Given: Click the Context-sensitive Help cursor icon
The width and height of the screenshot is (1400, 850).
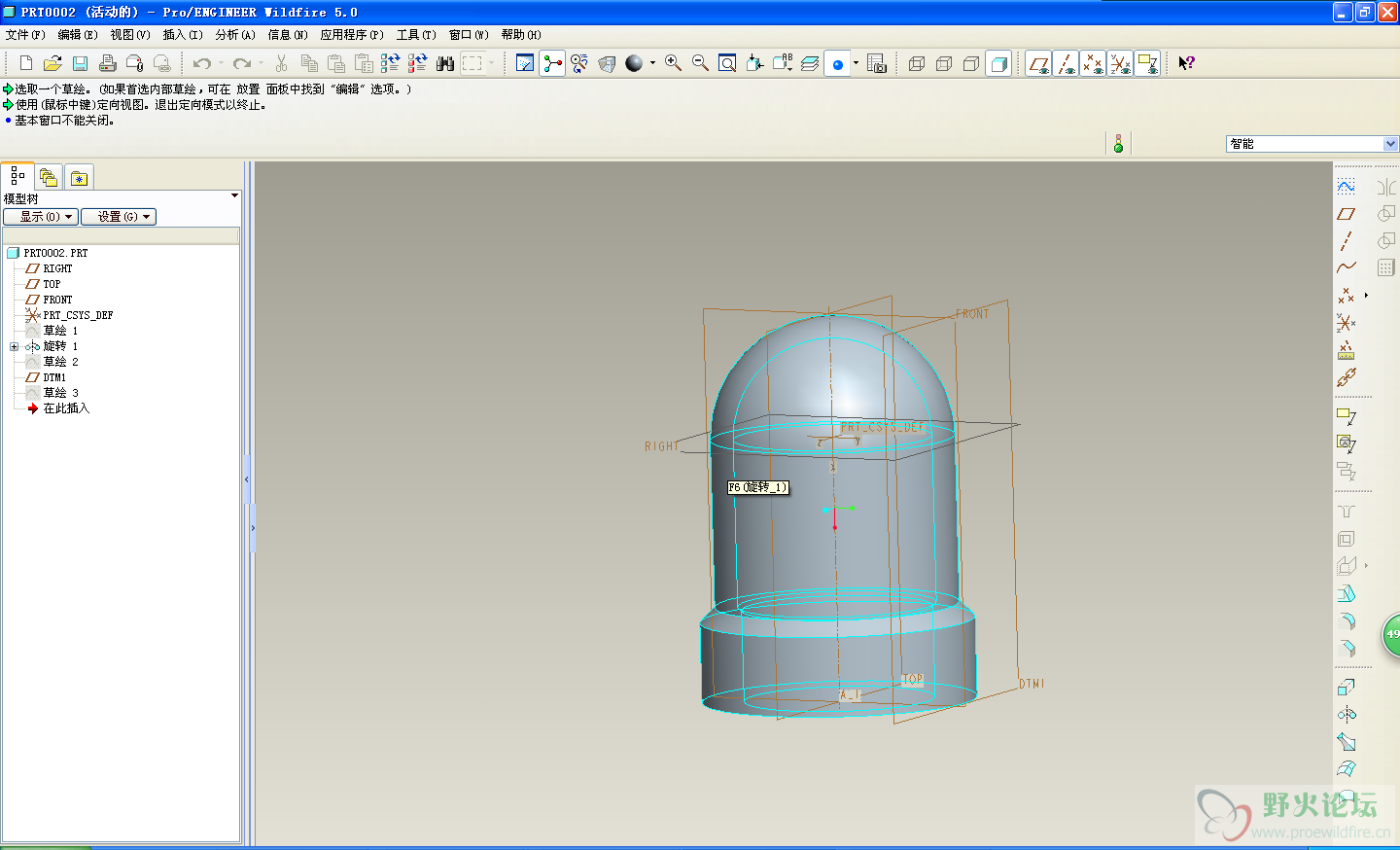Looking at the screenshot, I should tap(1186, 63).
